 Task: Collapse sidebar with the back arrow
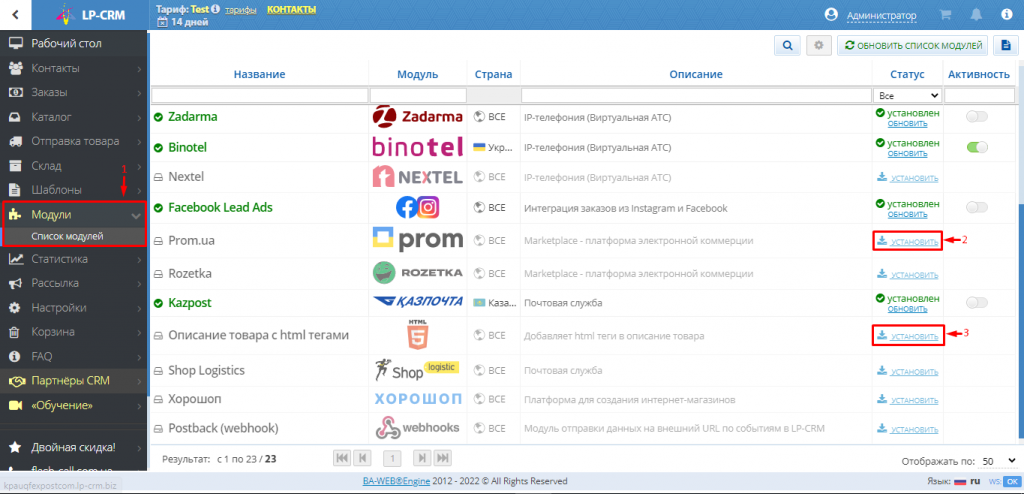tap(15, 14)
